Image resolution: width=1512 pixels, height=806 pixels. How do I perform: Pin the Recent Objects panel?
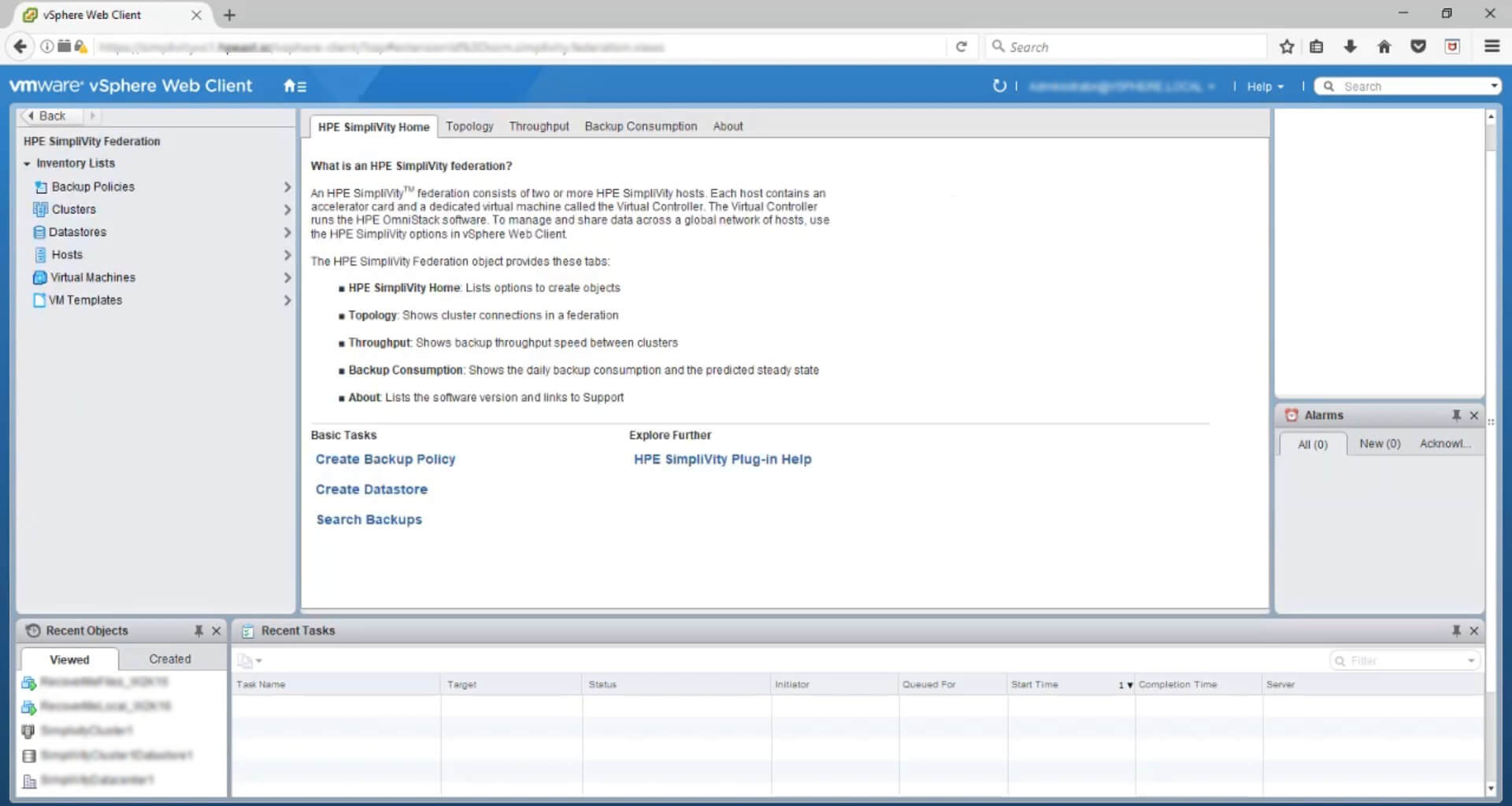click(x=198, y=630)
